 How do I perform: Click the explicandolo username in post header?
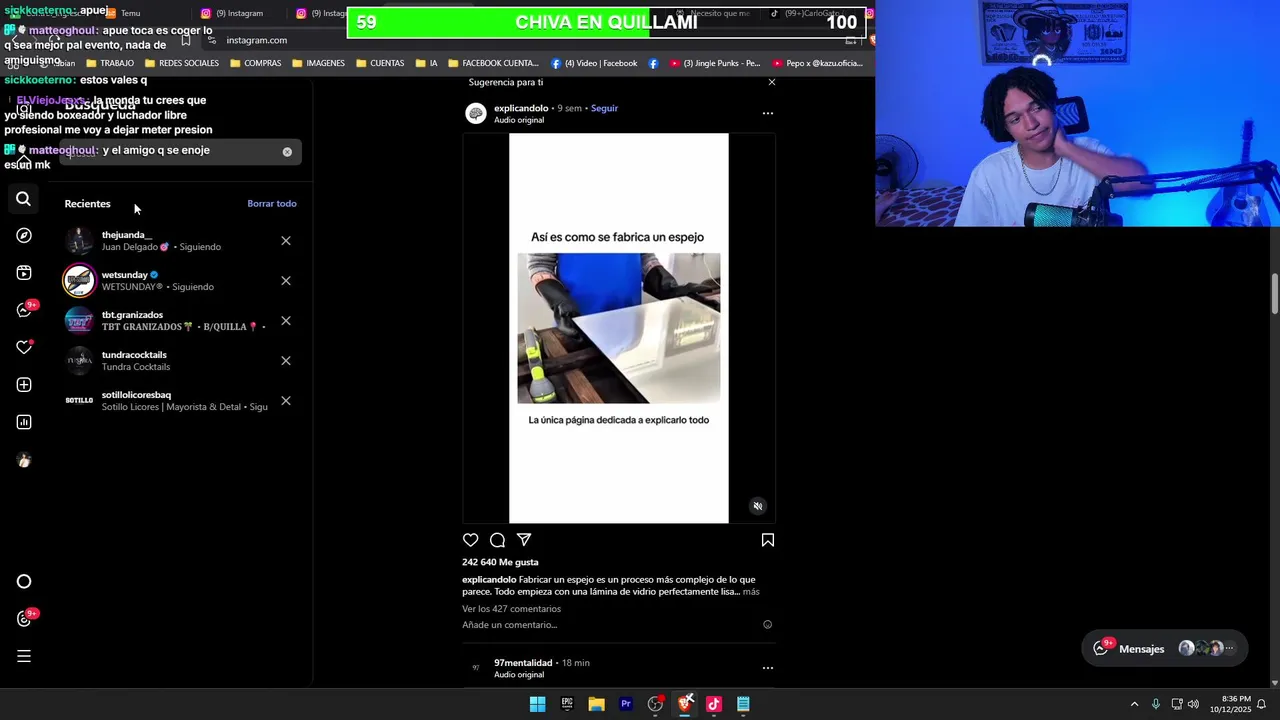[x=521, y=108]
